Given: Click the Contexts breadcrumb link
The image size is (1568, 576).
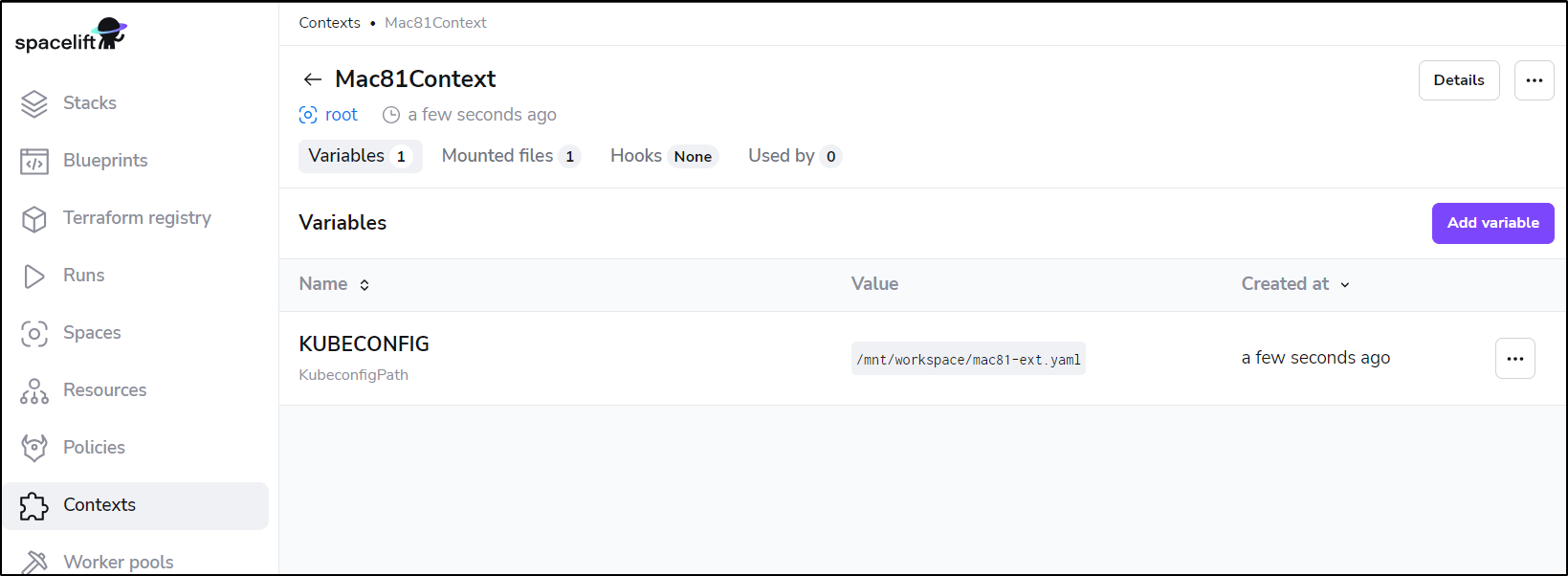Looking at the screenshot, I should pos(330,23).
